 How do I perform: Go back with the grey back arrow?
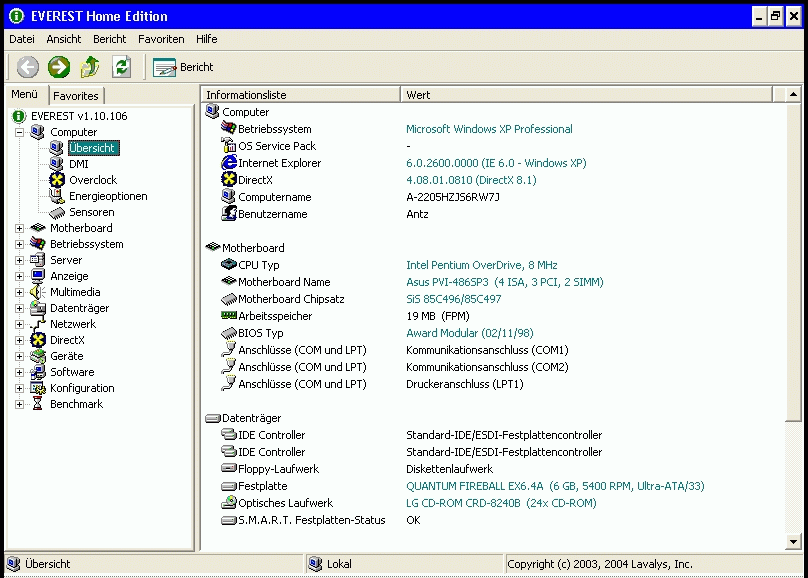click(28, 67)
